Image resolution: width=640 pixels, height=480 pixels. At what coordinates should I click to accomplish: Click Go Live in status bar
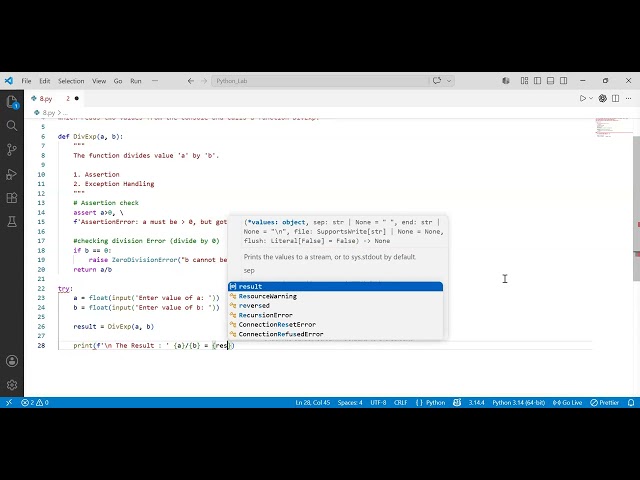click(567, 402)
